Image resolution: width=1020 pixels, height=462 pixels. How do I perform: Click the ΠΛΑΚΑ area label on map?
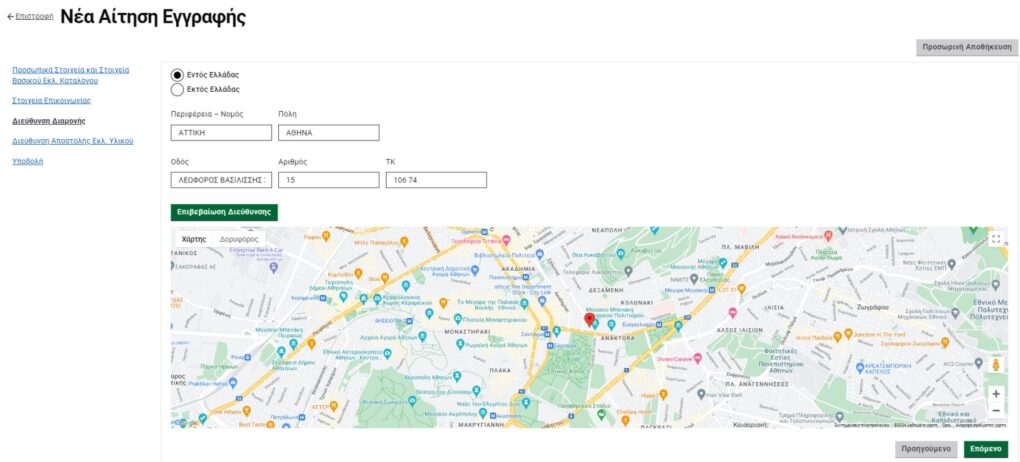tap(500, 369)
